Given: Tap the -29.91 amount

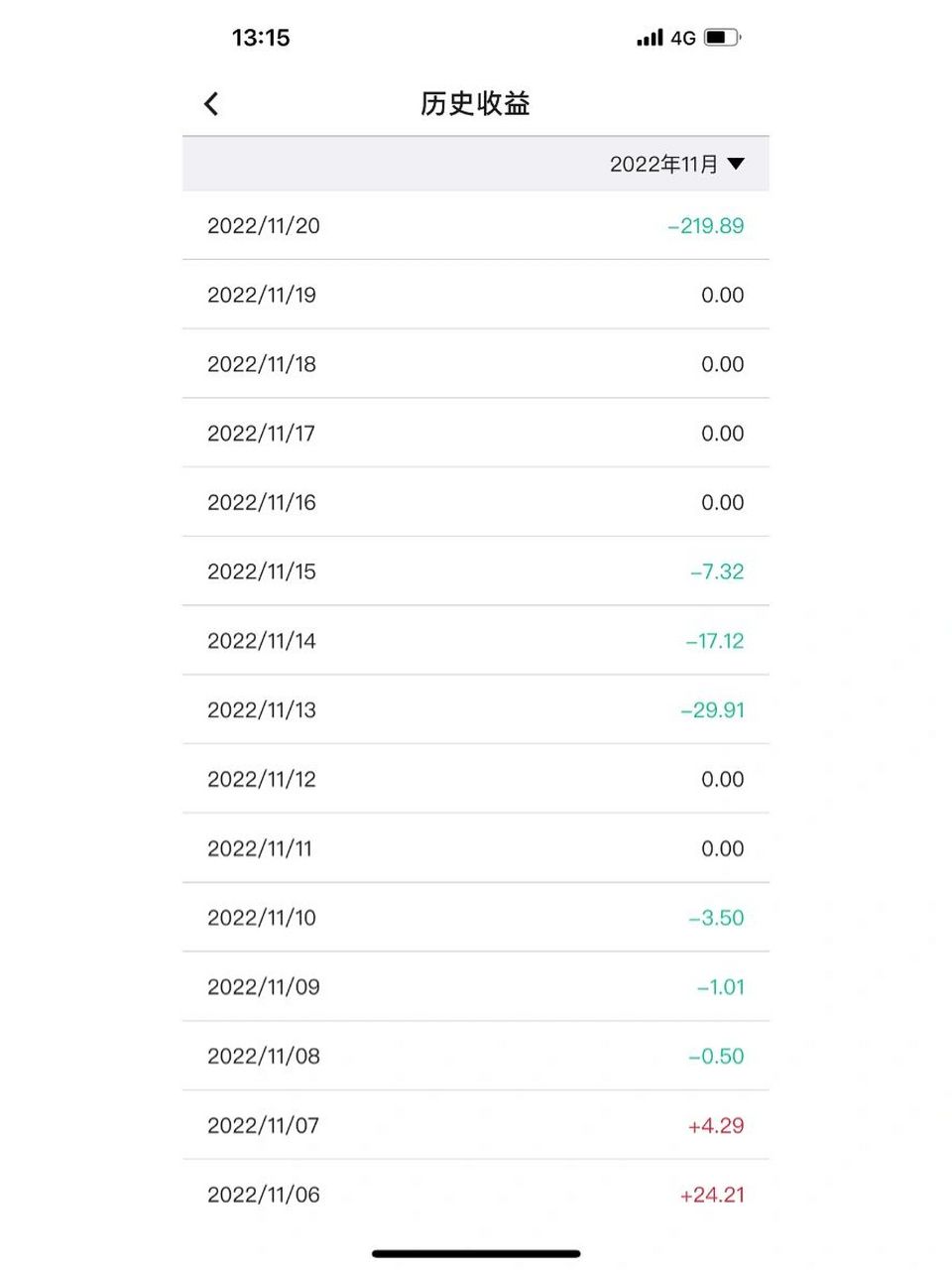Looking at the screenshot, I should (713, 709).
